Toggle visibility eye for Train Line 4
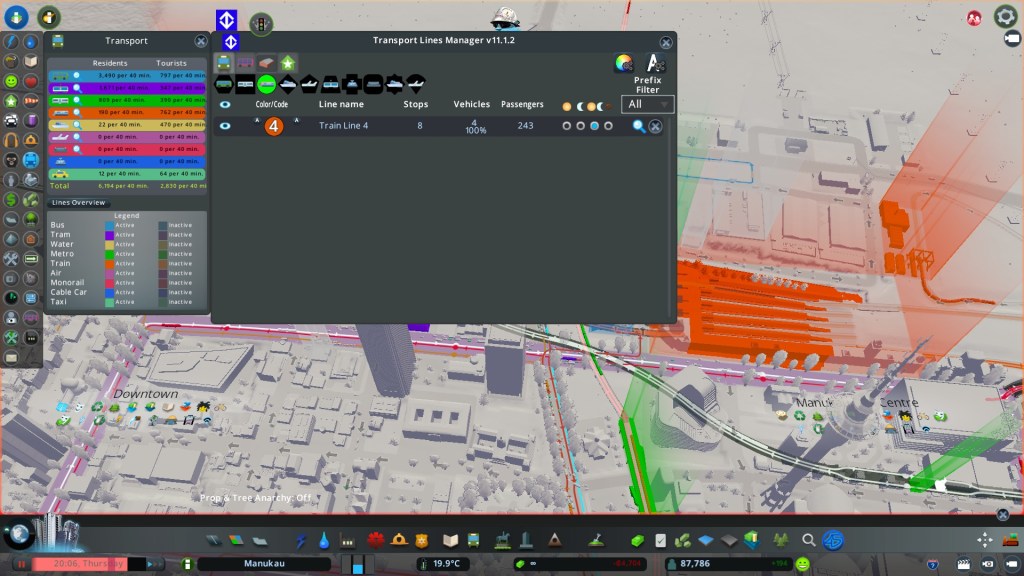Screen dimensions: 1024x576 (225, 126)
